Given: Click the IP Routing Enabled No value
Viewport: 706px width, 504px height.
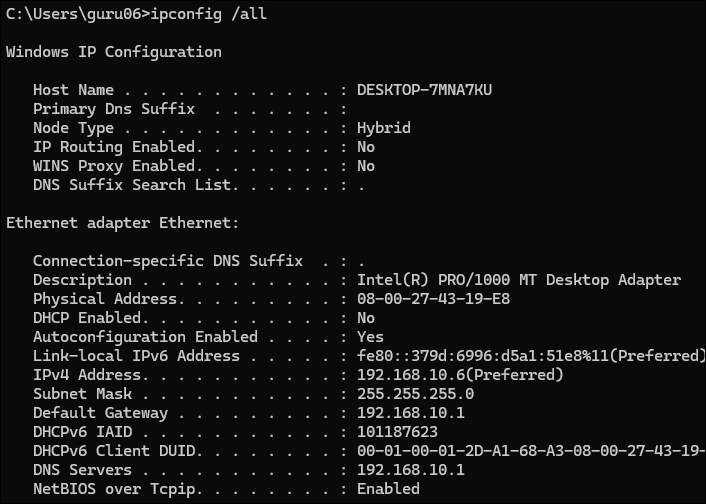Looking at the screenshot, I should pos(366,147).
